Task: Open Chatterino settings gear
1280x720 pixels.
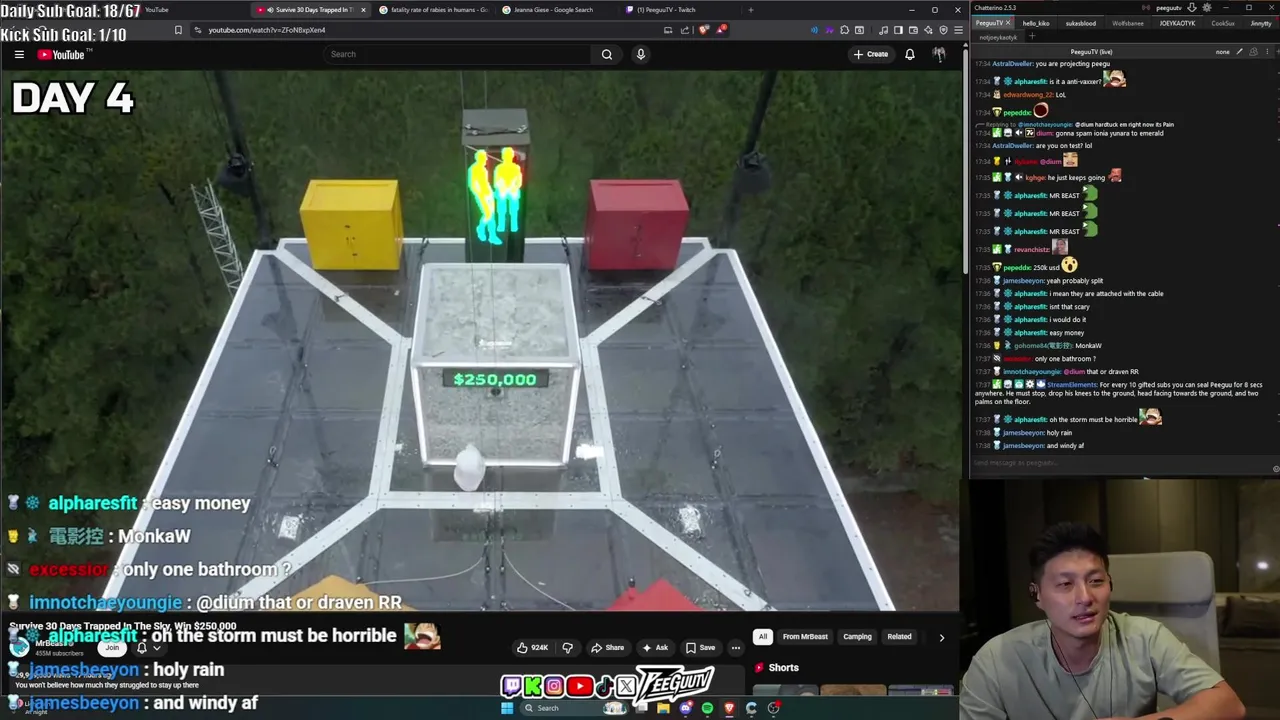Action: click(1207, 8)
